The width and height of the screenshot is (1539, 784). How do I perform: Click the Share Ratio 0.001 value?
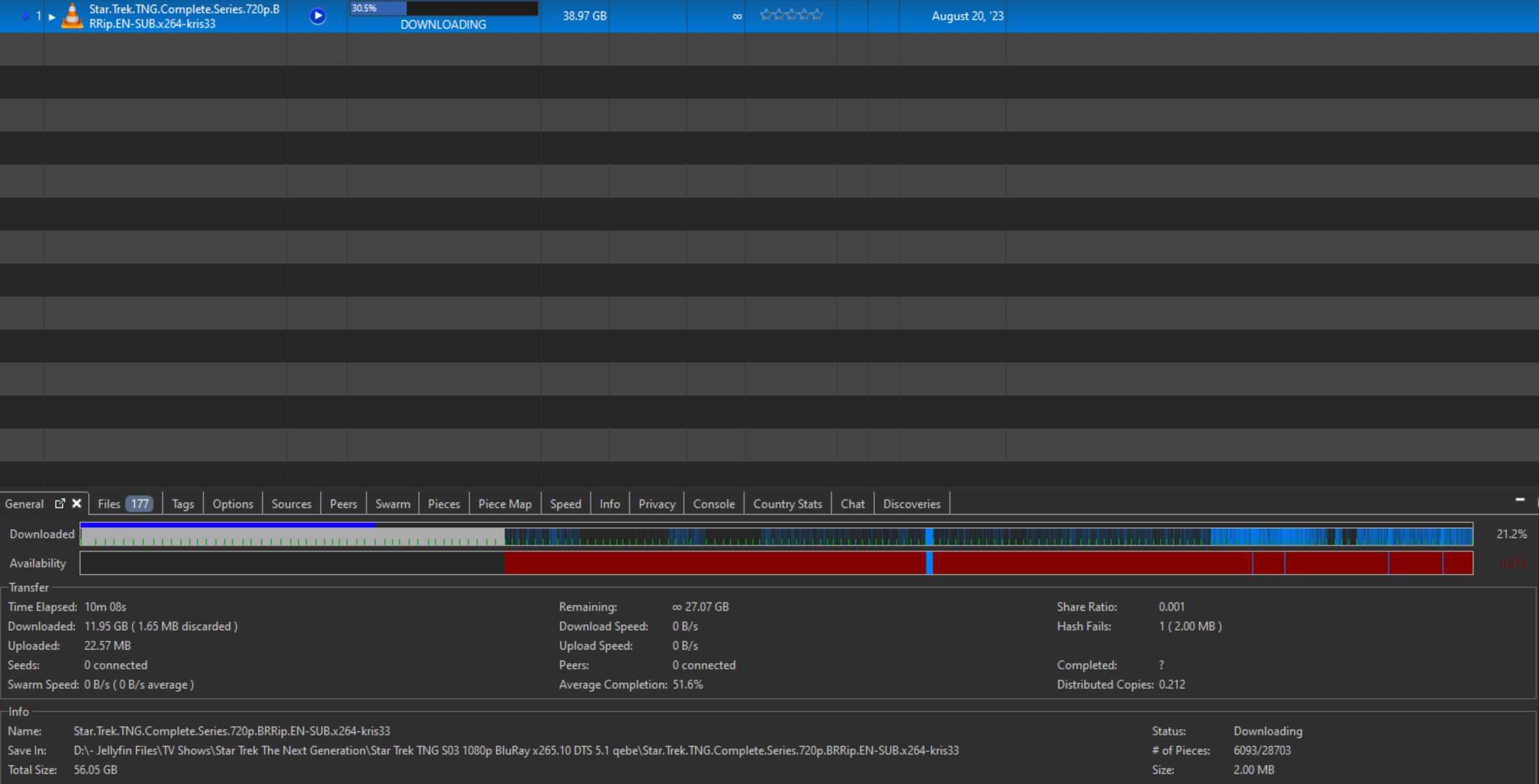[1171, 607]
